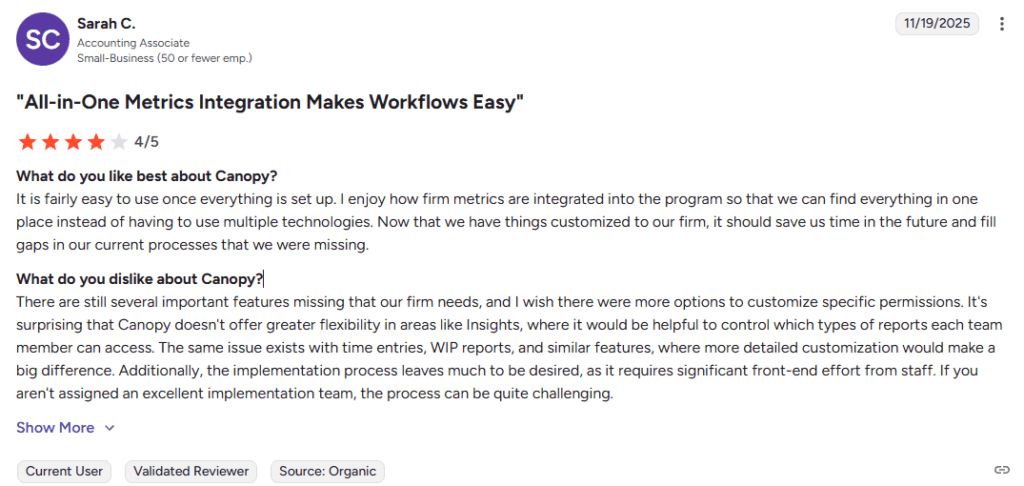Click the Accounting Associate job title

coord(133,43)
